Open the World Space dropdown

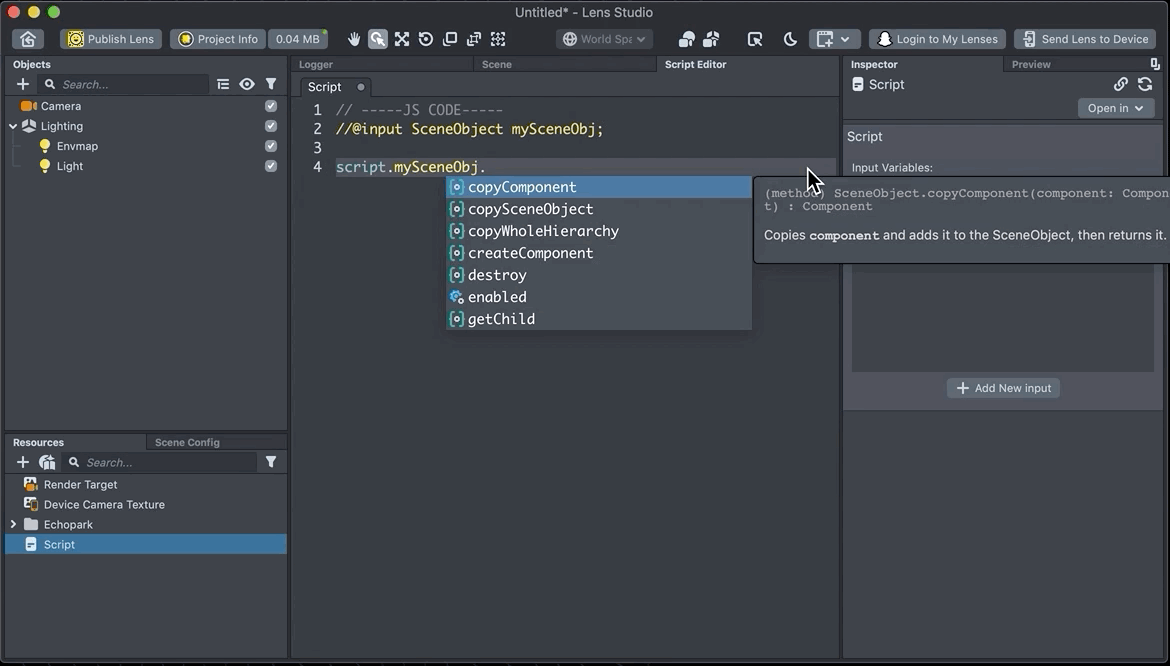(605, 39)
